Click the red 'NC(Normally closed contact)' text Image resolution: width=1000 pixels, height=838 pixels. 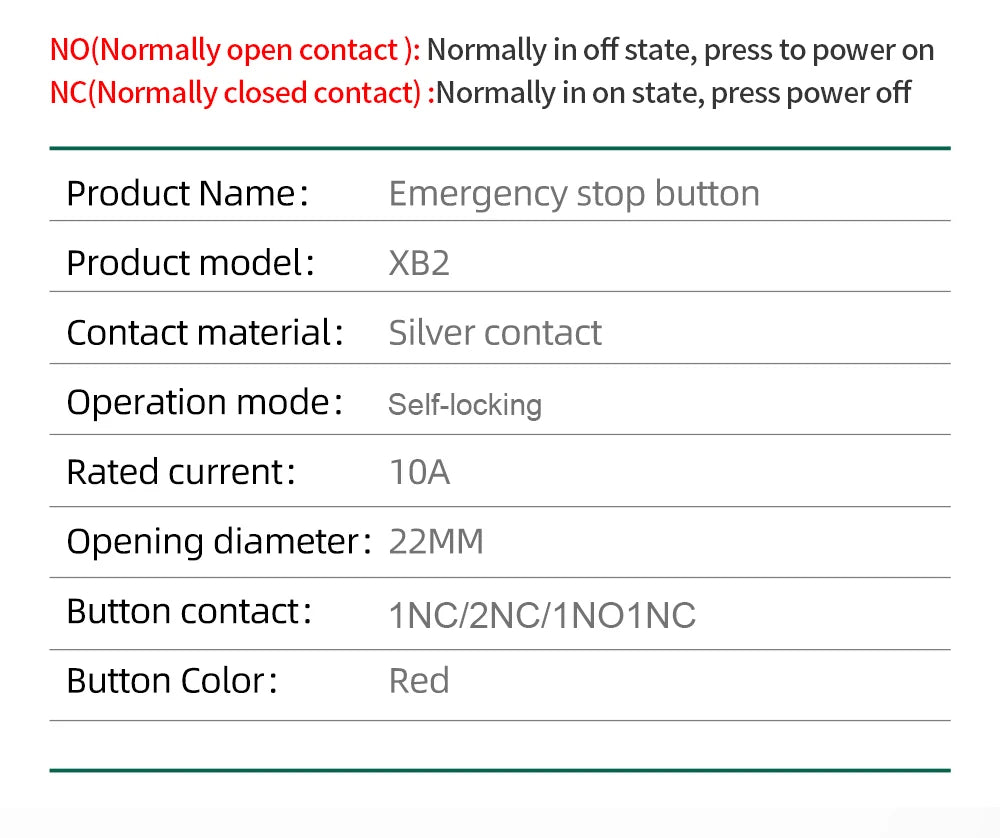(242, 93)
